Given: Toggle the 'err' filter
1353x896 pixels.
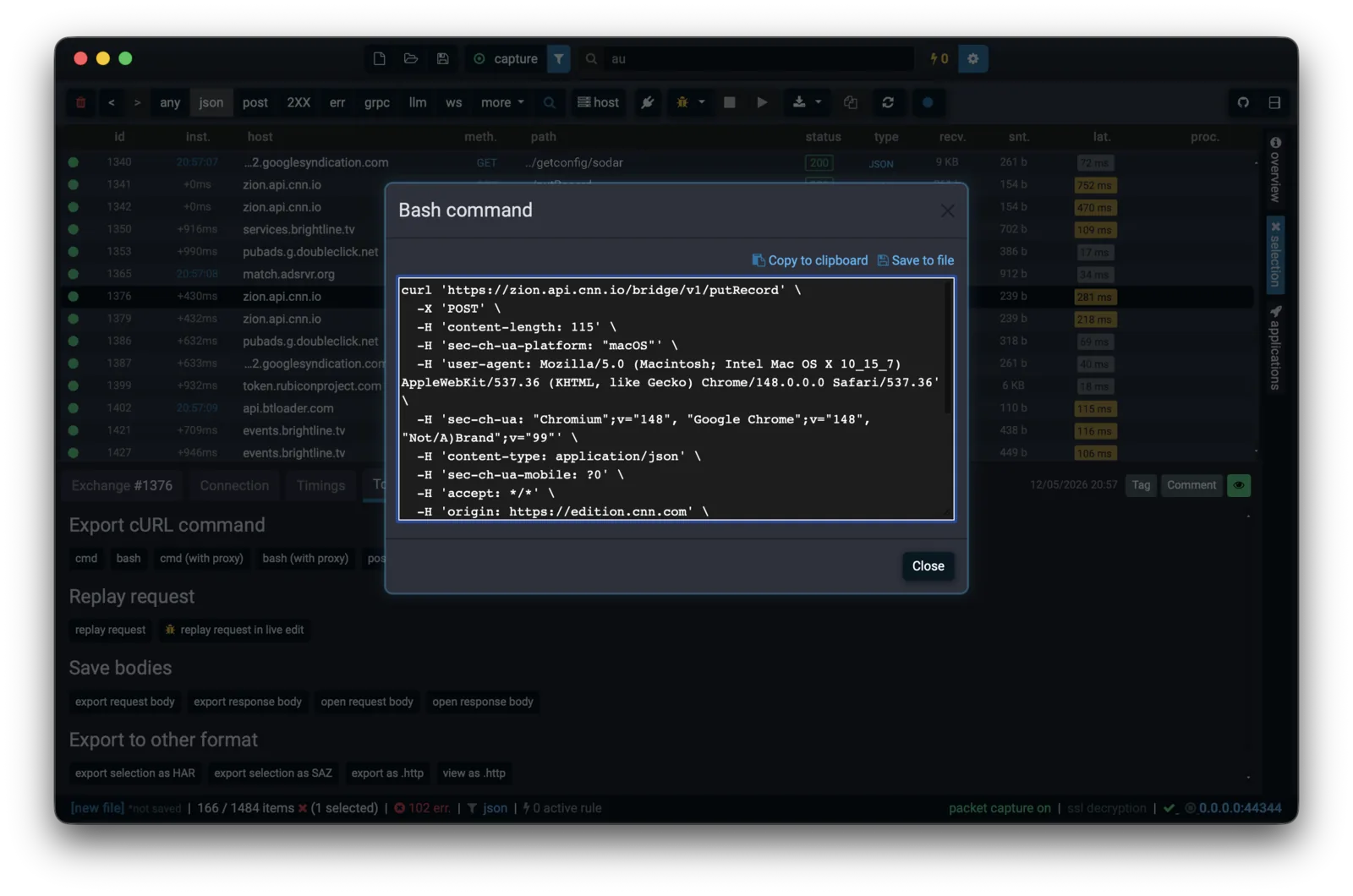Looking at the screenshot, I should pos(337,102).
